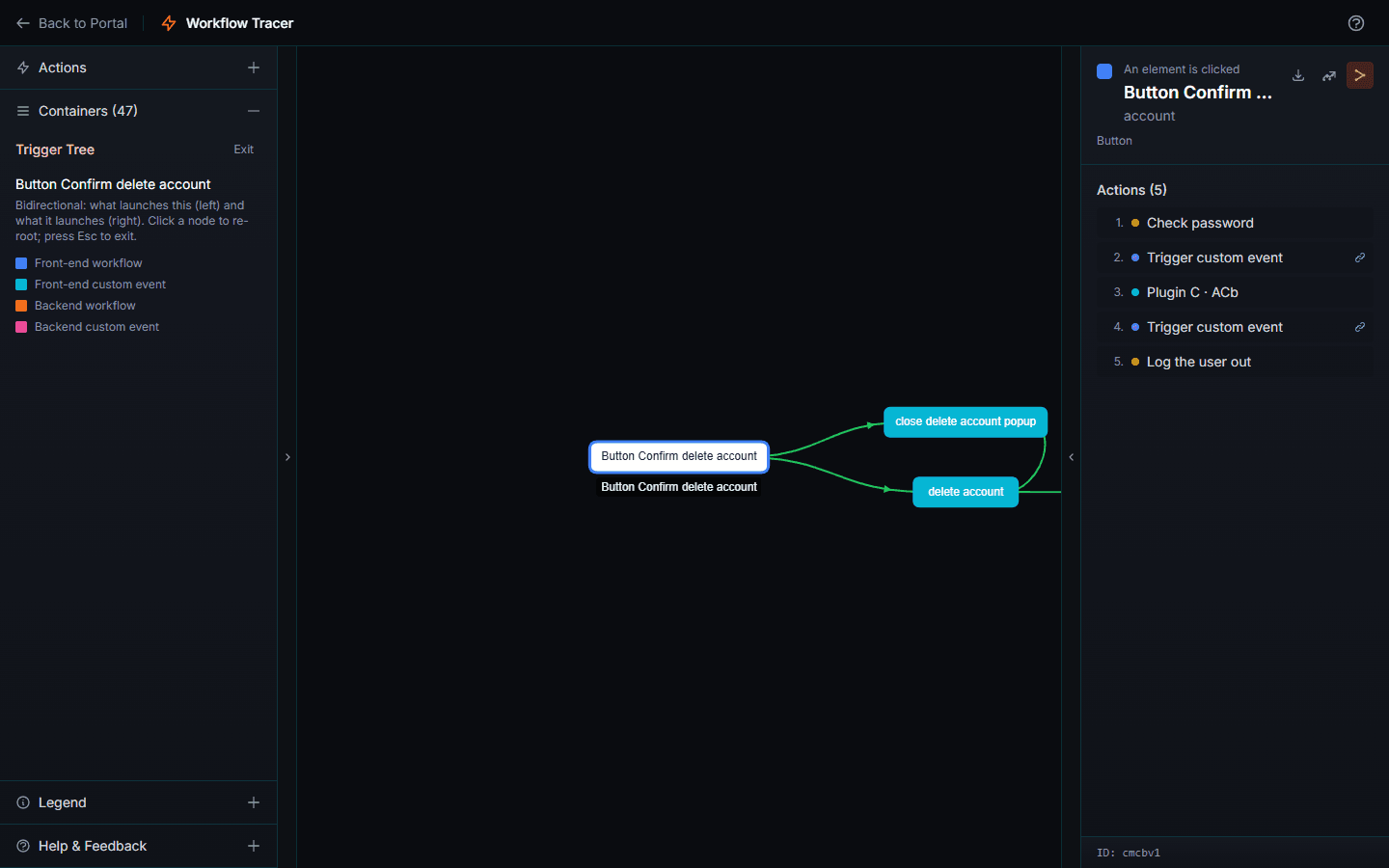Screen dimensions: 1389x868
Task: Expand the Legend section
Action: click(x=254, y=802)
